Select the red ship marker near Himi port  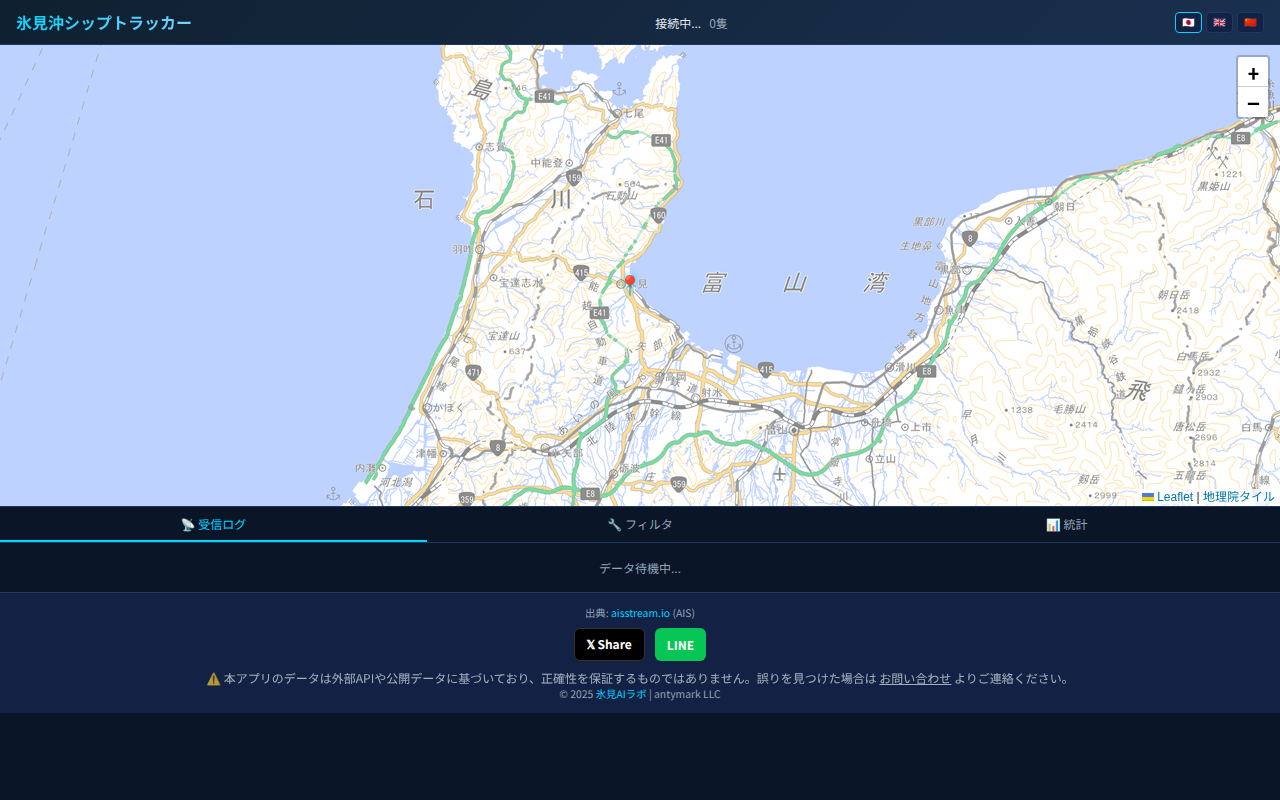pos(630,281)
